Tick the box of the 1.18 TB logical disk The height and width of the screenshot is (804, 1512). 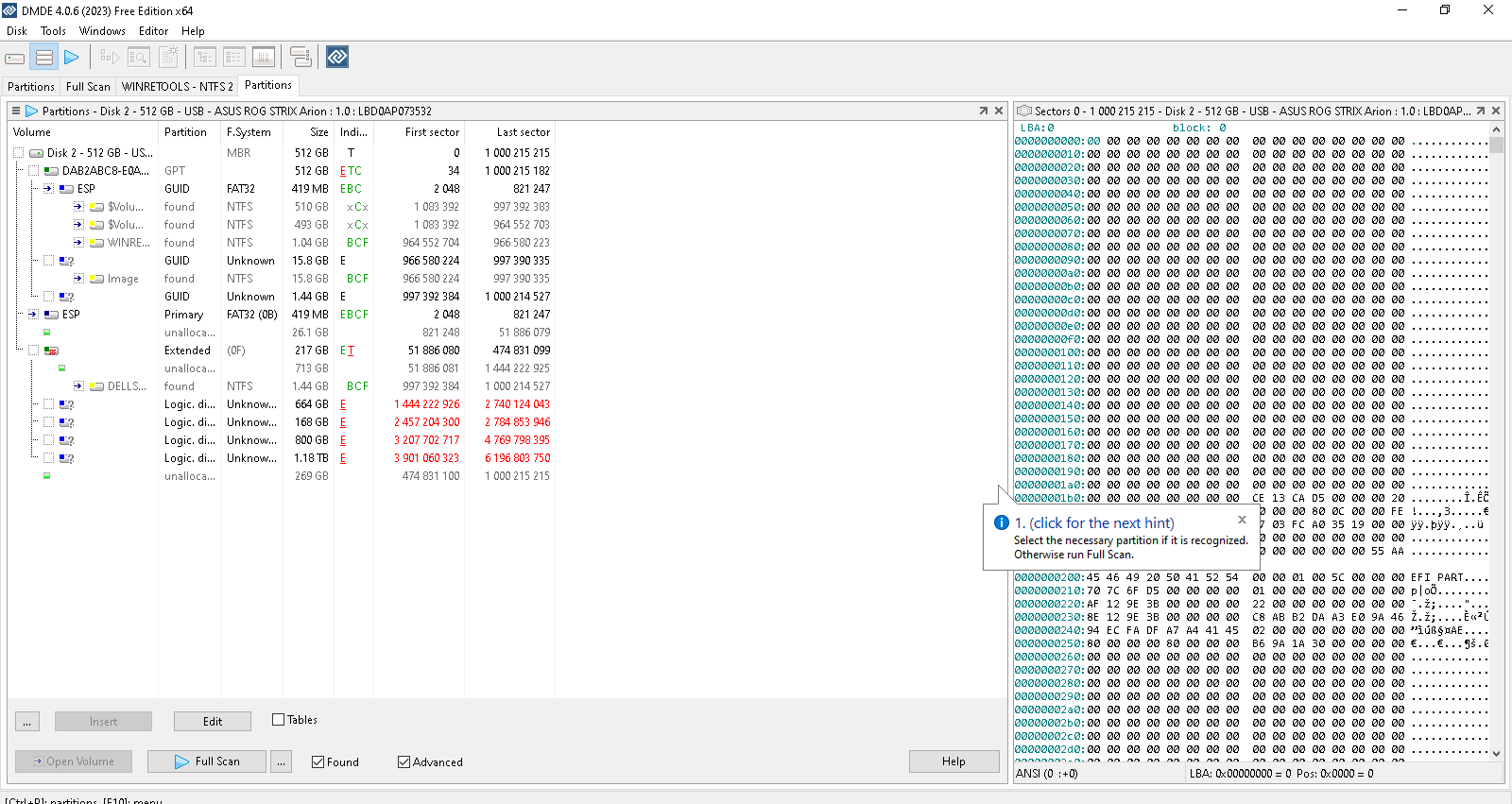[49, 458]
